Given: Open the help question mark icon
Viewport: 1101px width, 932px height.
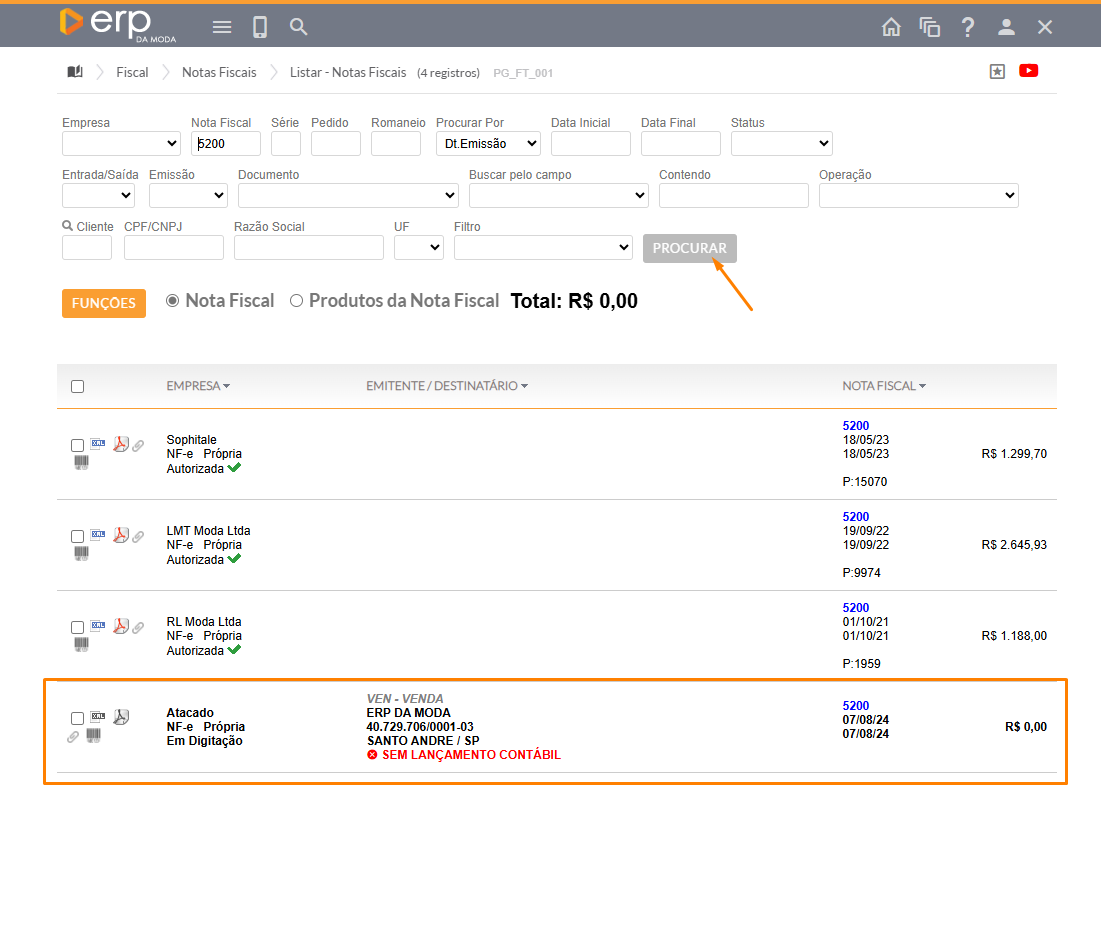Looking at the screenshot, I should (x=967, y=27).
